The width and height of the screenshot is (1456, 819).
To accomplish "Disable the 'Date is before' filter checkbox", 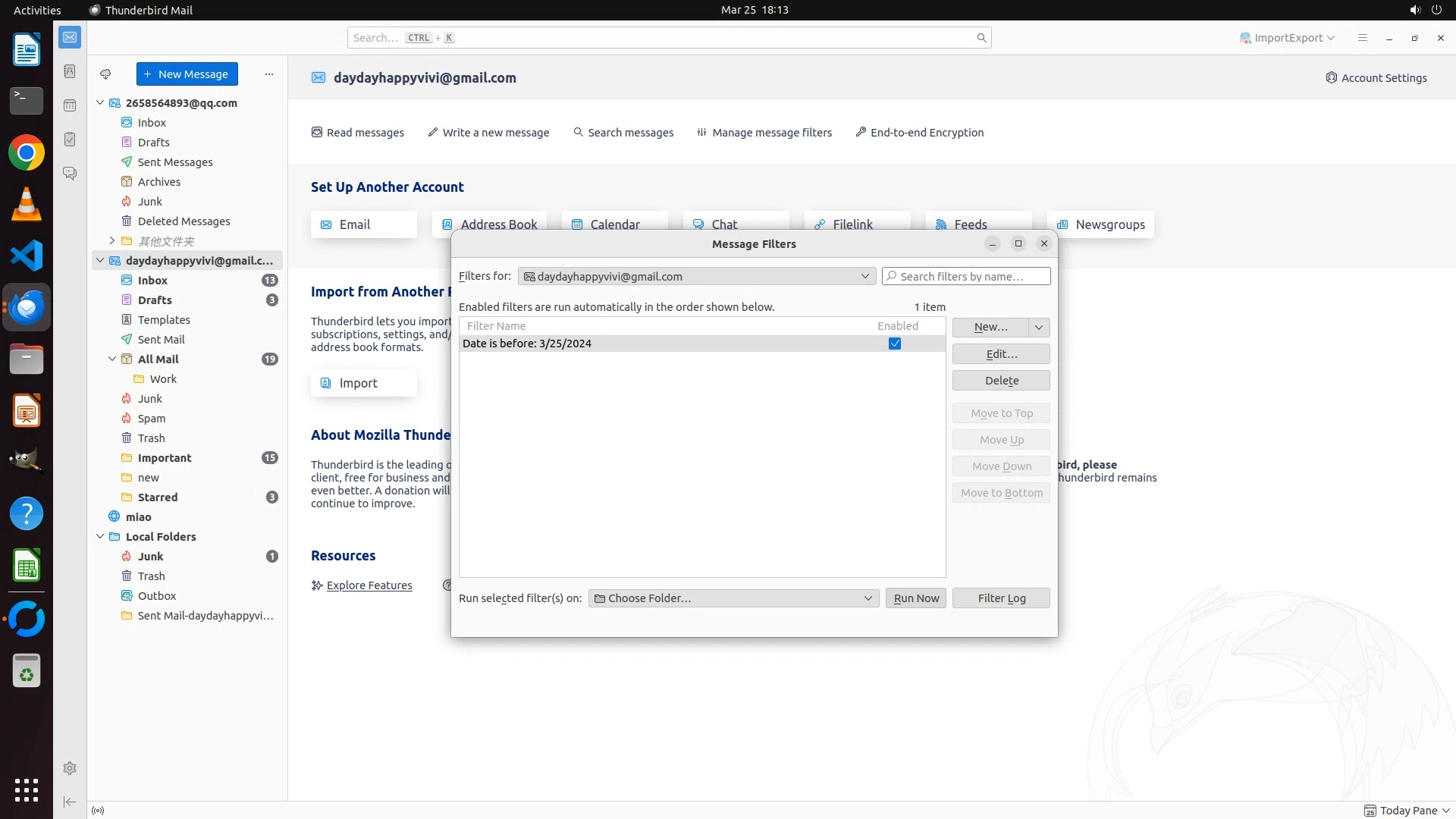I will (895, 344).
